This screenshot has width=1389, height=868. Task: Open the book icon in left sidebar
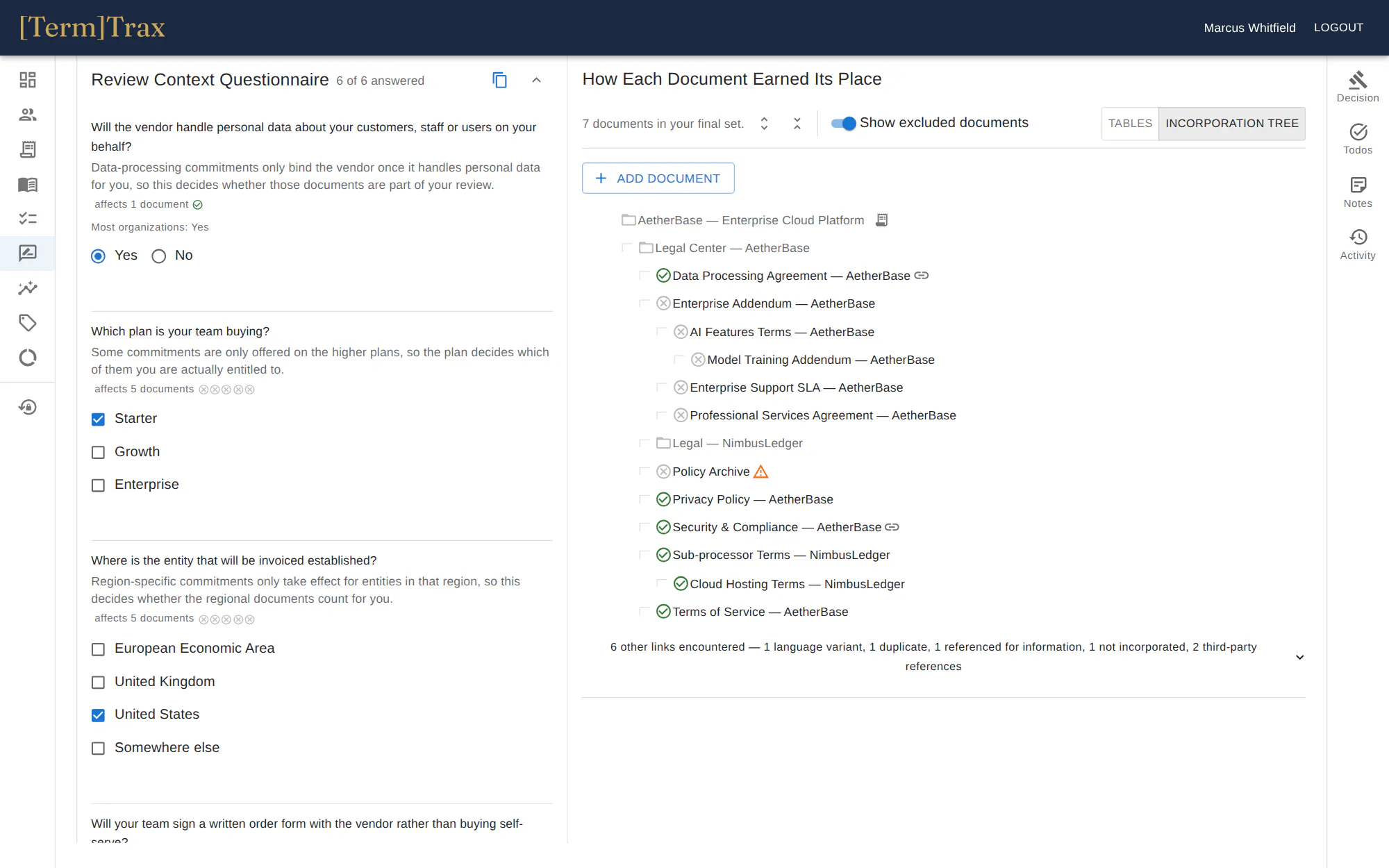[28, 184]
